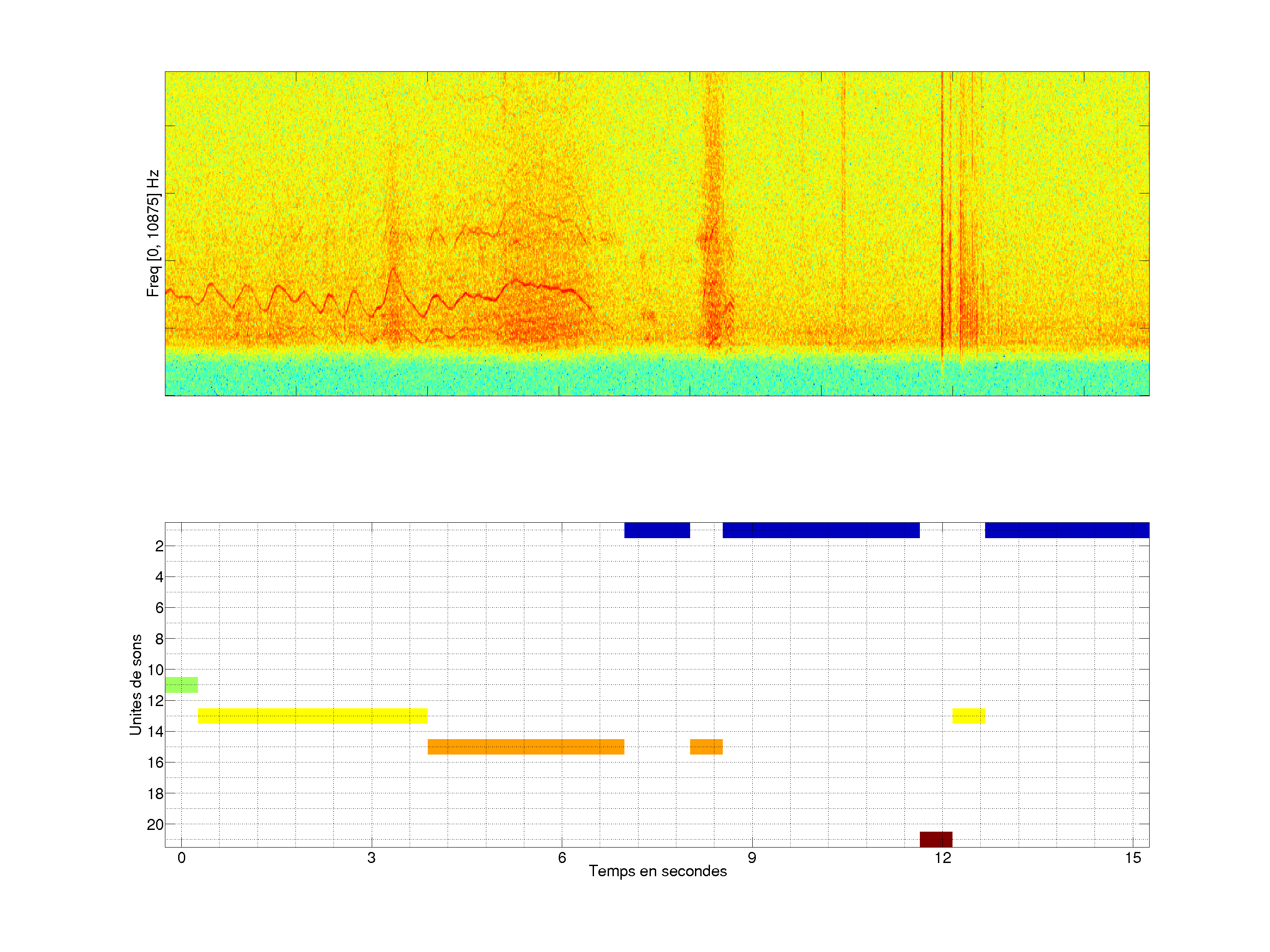This screenshot has height=952, width=1270.
Task: Click the x-axis tick label 9
Action: coord(751,858)
